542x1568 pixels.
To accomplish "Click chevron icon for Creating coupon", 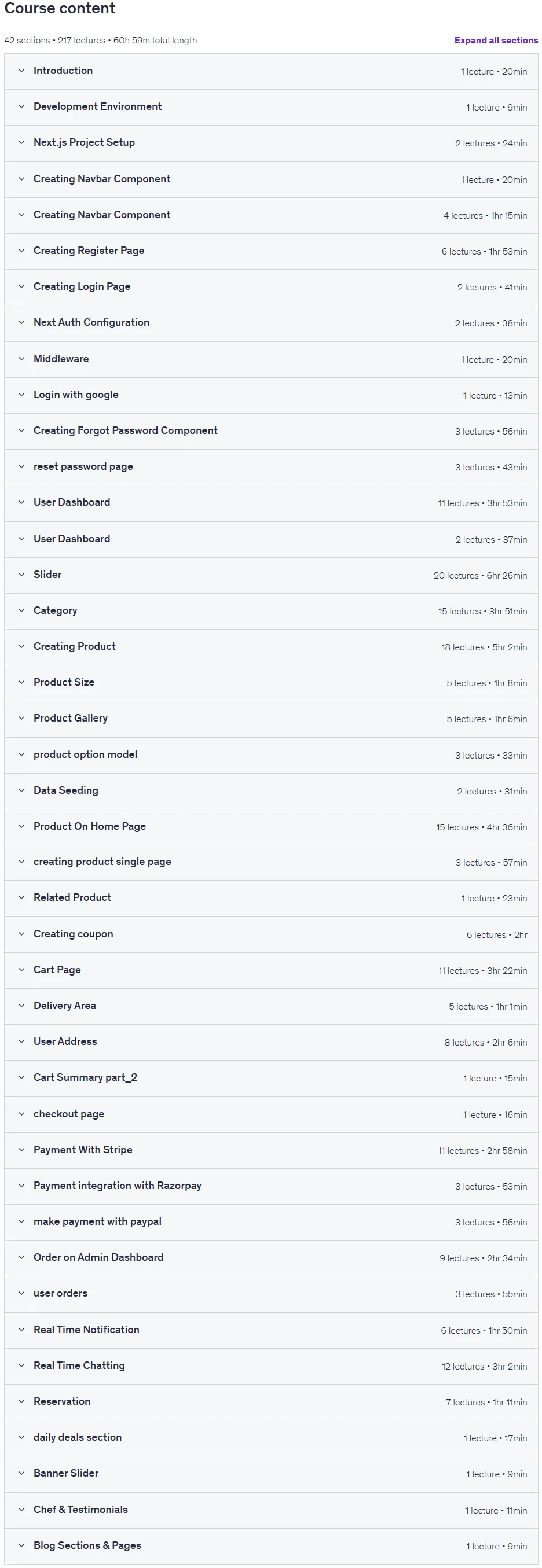I will (21, 934).
